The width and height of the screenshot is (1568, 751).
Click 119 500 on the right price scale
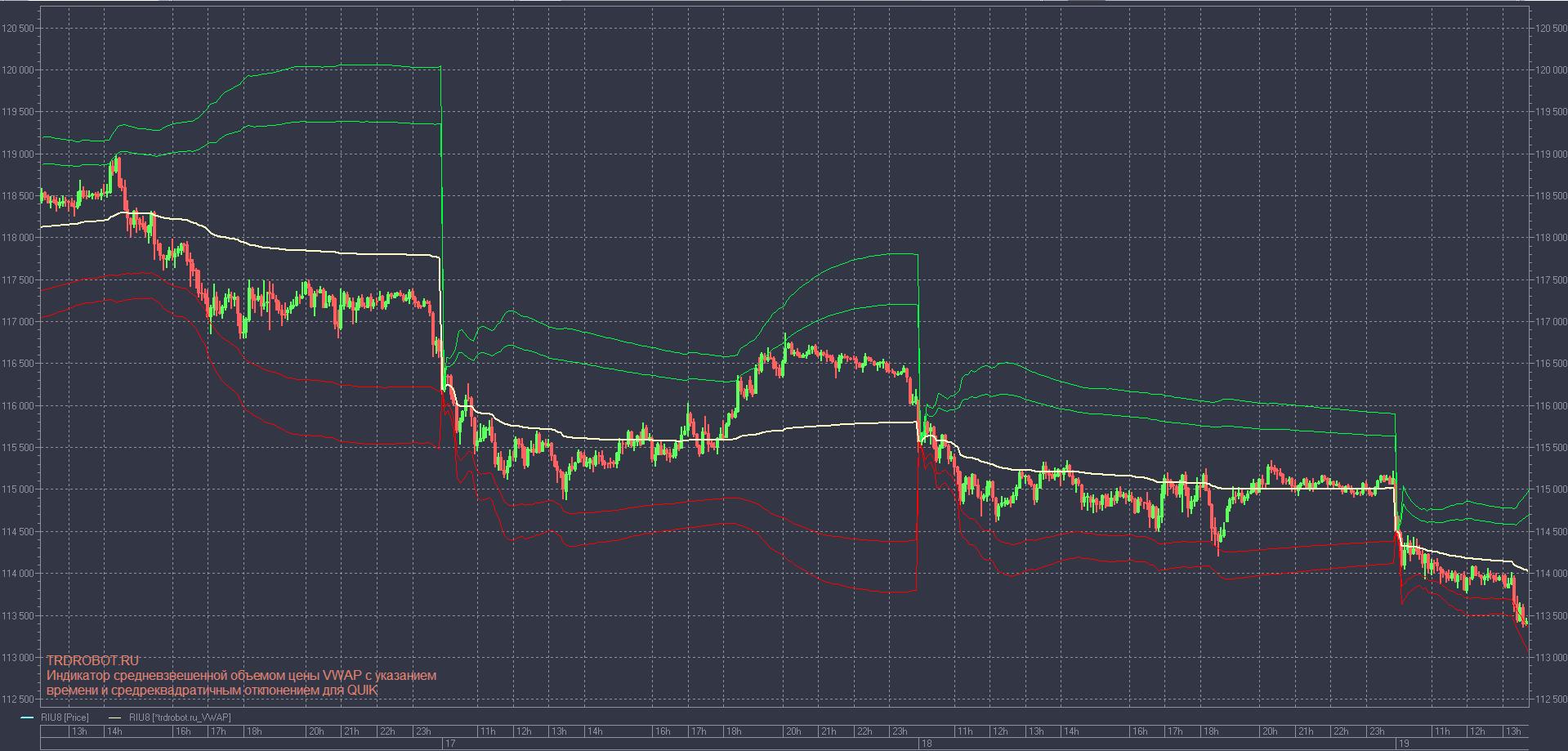1550,112
